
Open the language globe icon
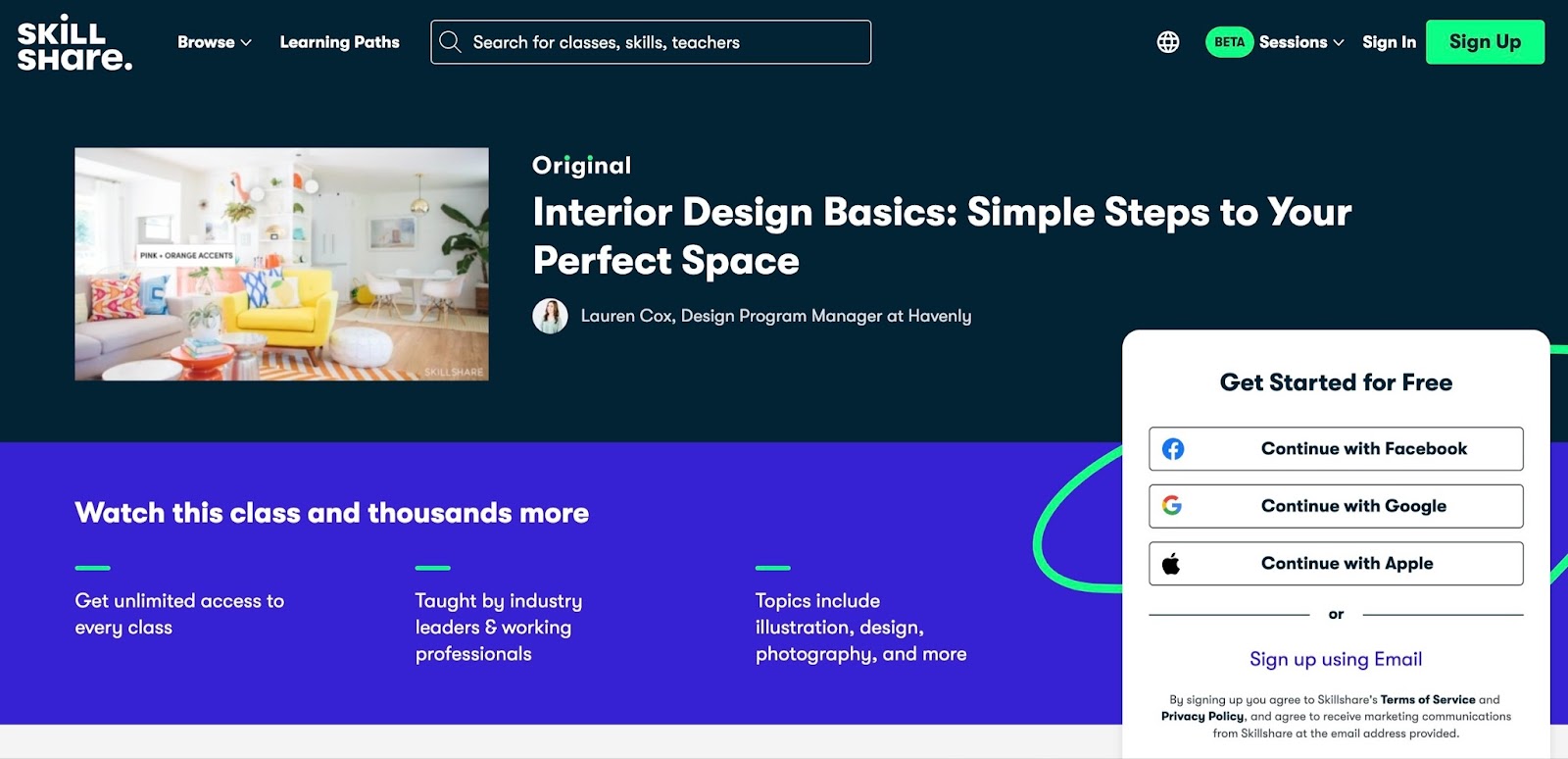click(x=1167, y=42)
